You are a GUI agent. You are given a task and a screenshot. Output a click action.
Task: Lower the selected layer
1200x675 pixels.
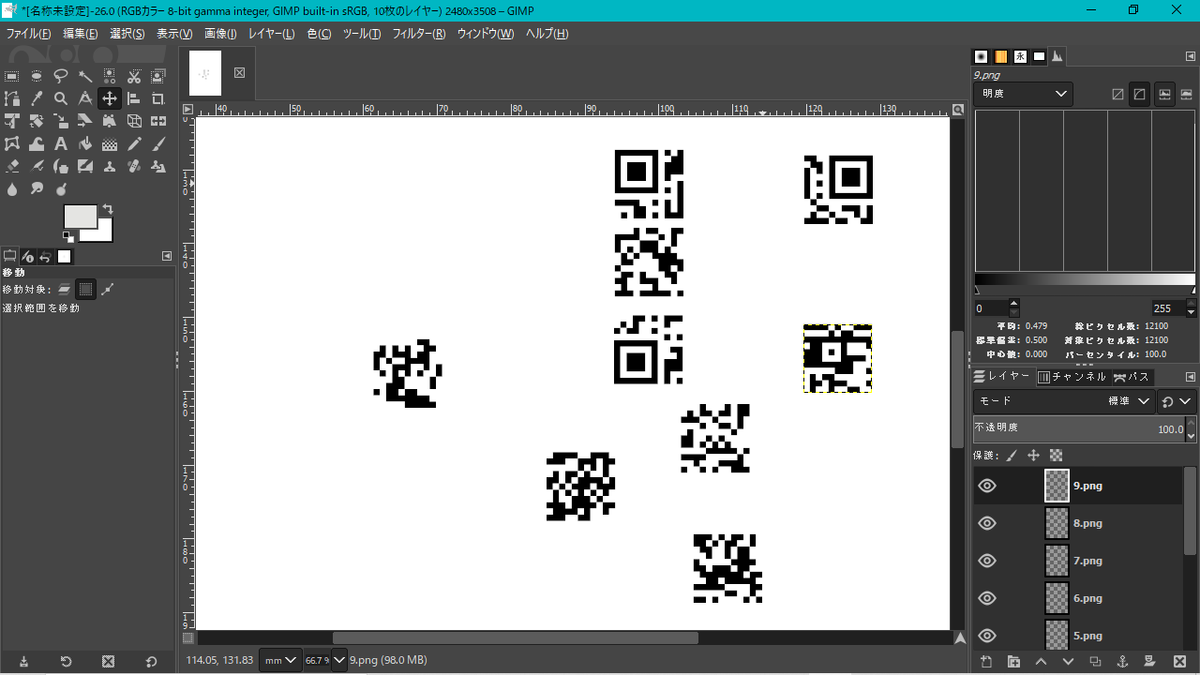point(1068,661)
